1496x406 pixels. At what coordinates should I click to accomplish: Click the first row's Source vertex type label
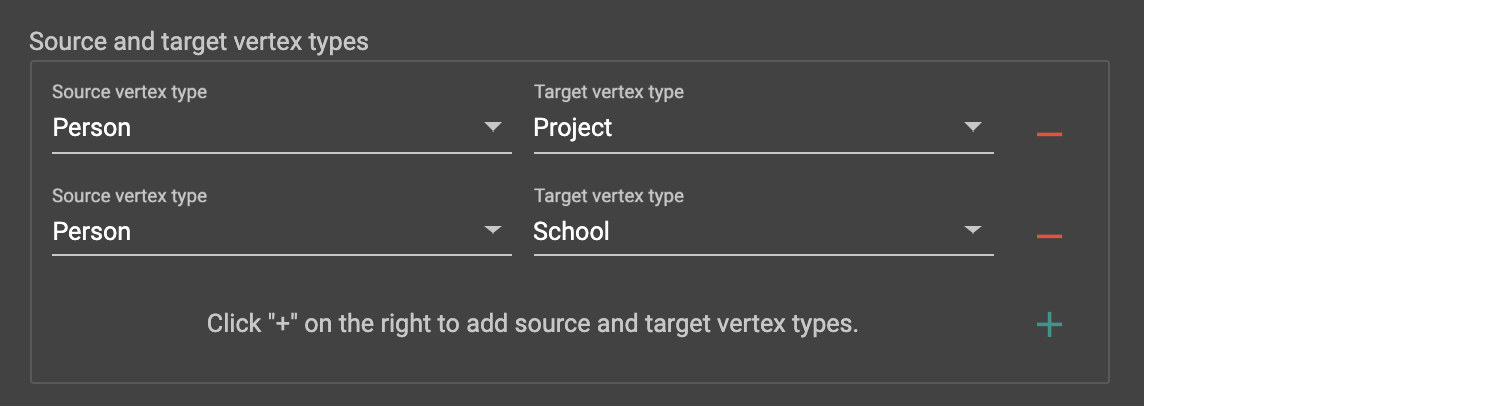[129, 92]
